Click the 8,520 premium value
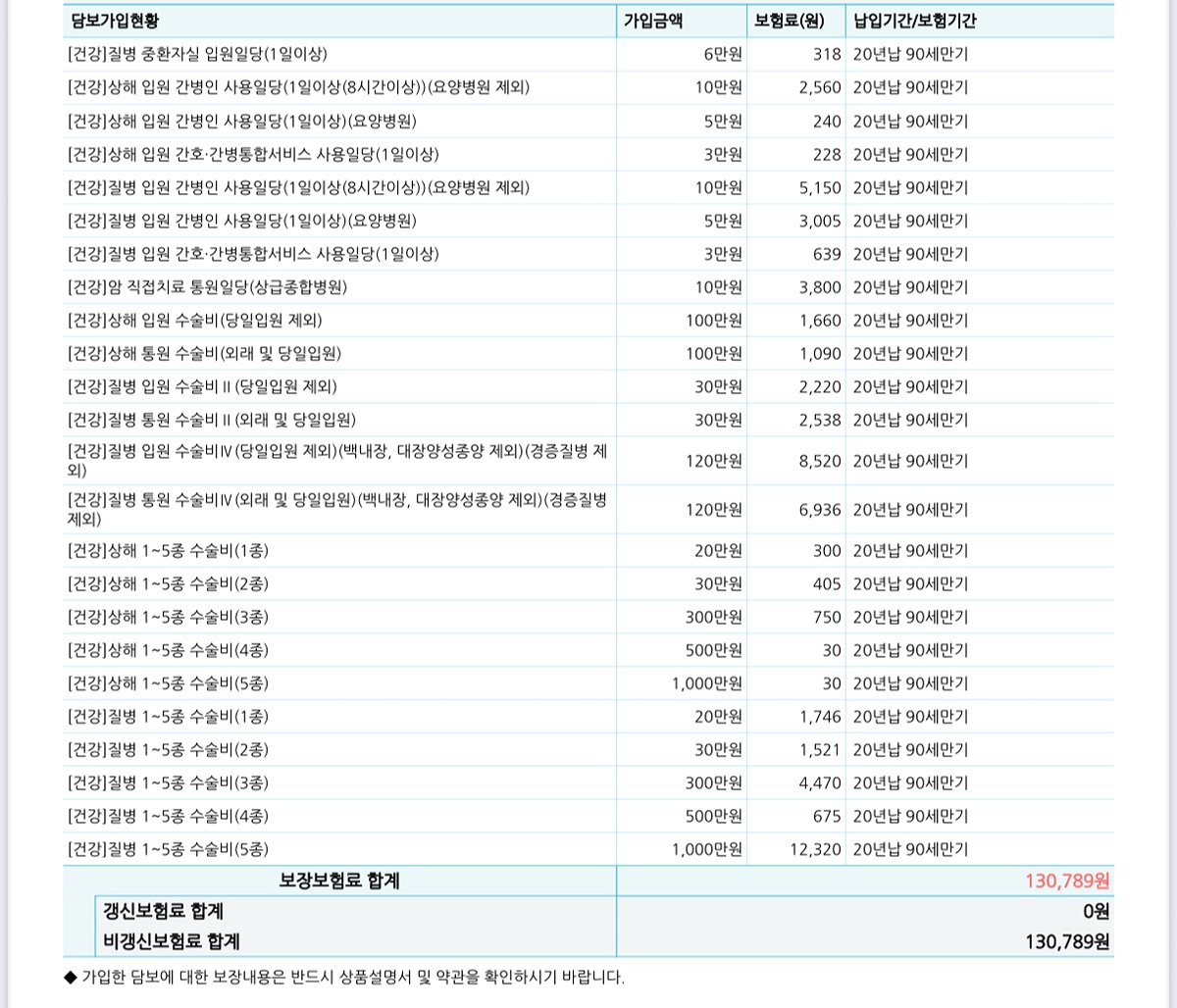1177x1008 pixels. coord(820,461)
